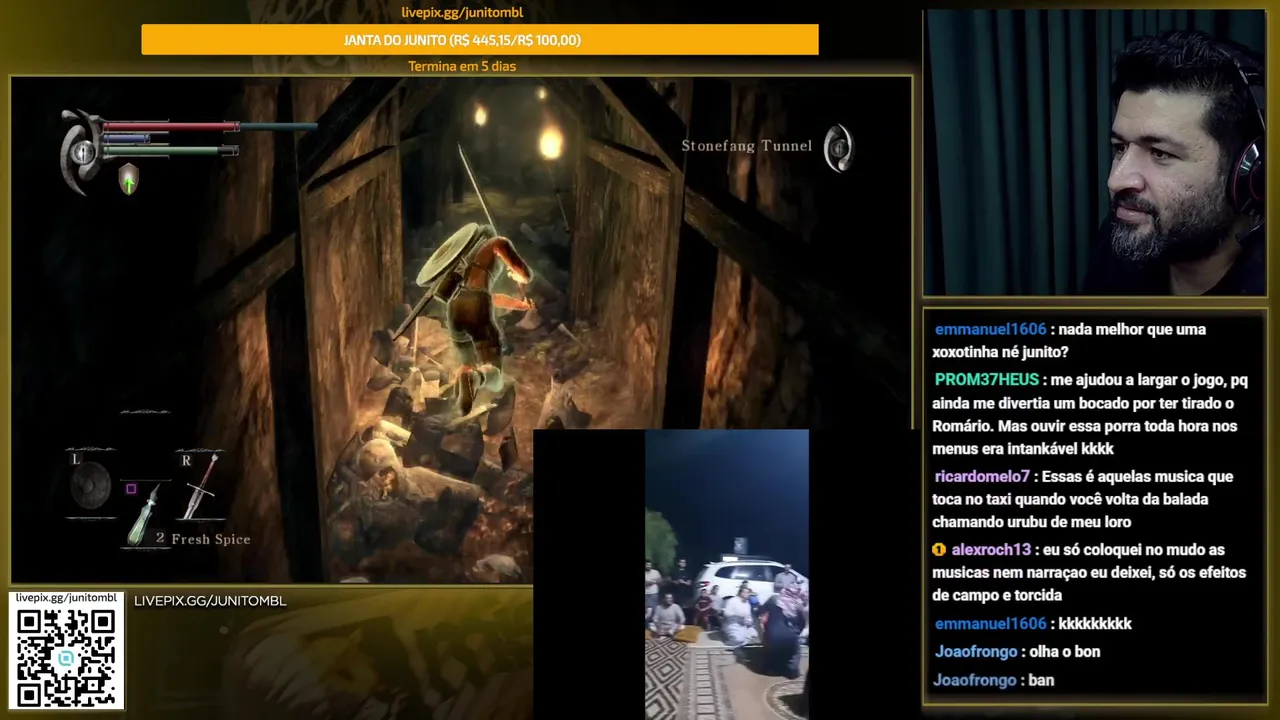
Task: Click the LivePix QR code
Action: click(x=66, y=658)
